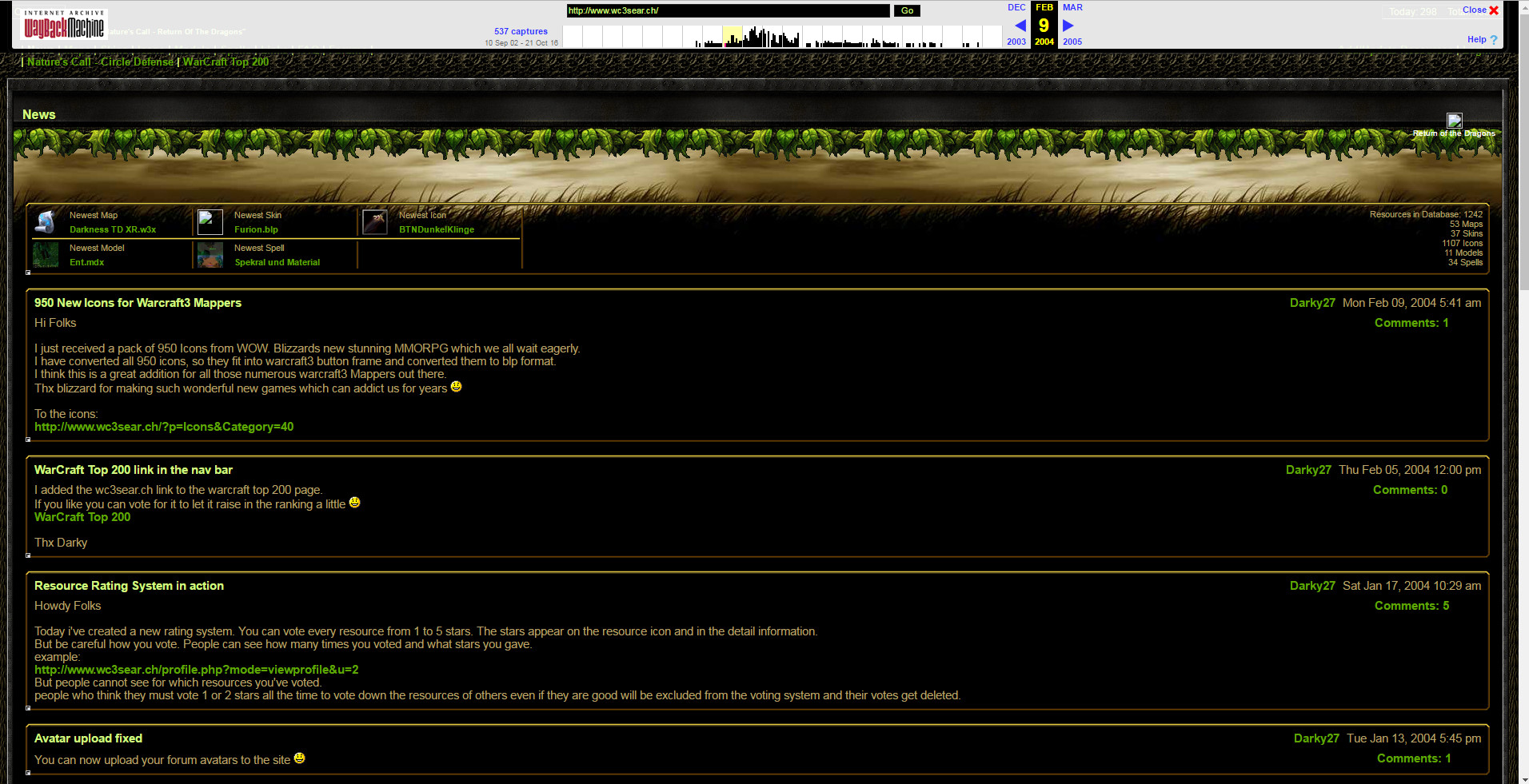Open BTNDunkelKlinge icon link

click(437, 229)
